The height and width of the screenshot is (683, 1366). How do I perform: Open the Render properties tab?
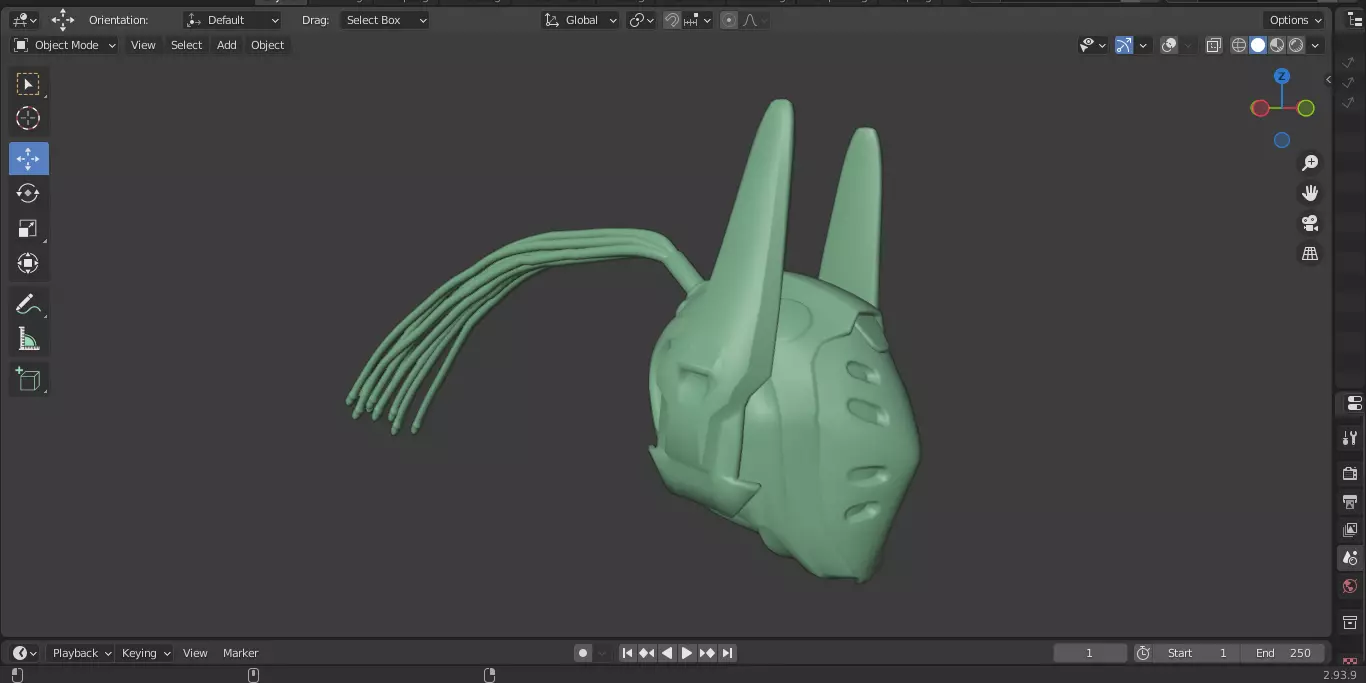click(1350, 473)
